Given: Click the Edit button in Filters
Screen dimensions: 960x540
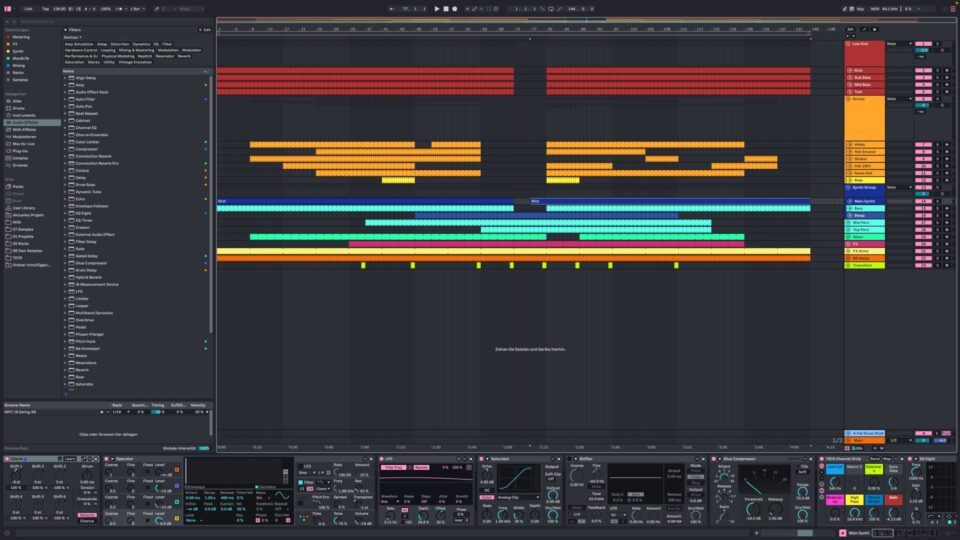Looking at the screenshot, I should (204, 30).
